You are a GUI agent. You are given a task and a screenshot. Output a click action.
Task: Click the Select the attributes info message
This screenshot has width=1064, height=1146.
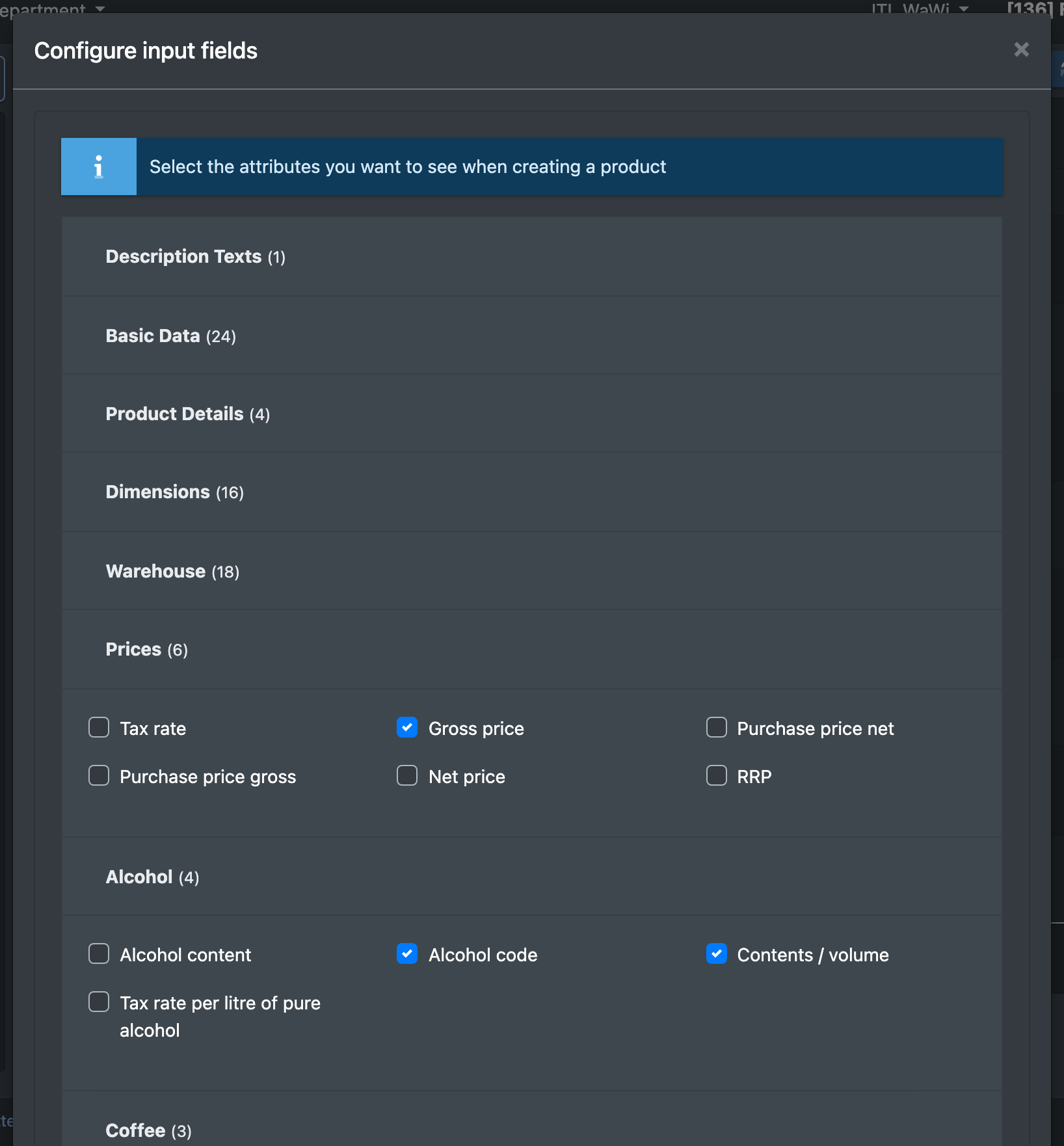(408, 167)
